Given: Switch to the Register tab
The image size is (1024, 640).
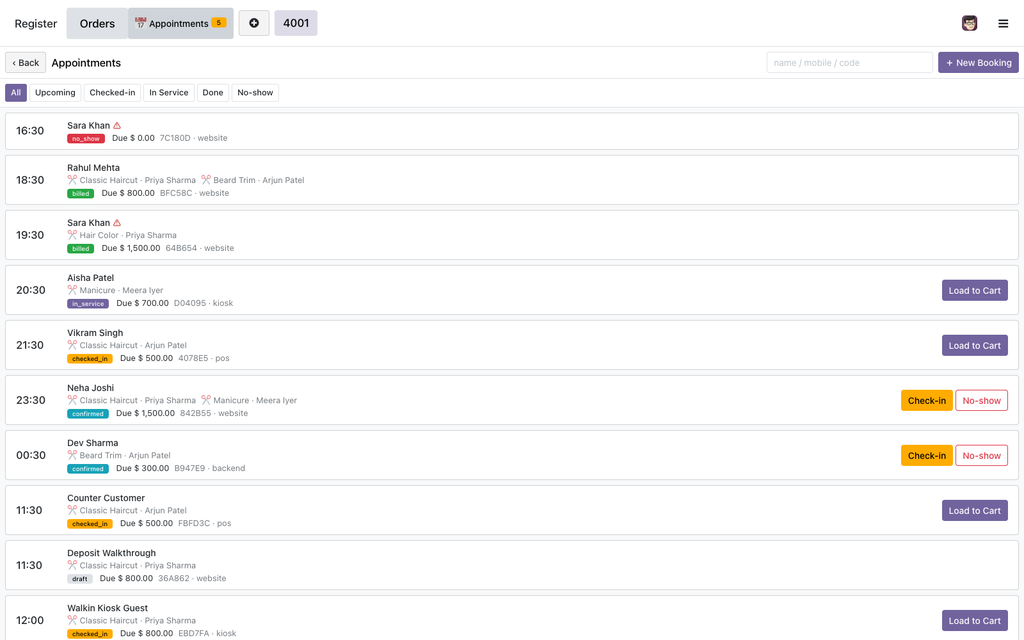Looking at the screenshot, I should [x=36, y=24].
